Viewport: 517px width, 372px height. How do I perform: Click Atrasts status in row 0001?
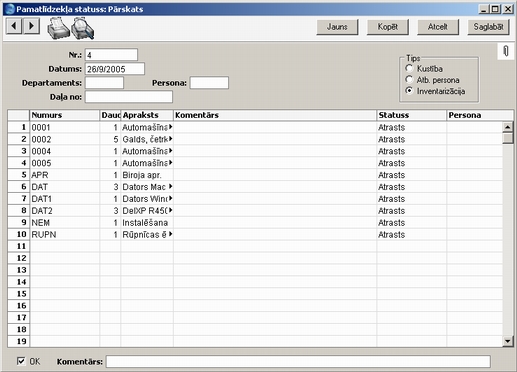coord(412,127)
